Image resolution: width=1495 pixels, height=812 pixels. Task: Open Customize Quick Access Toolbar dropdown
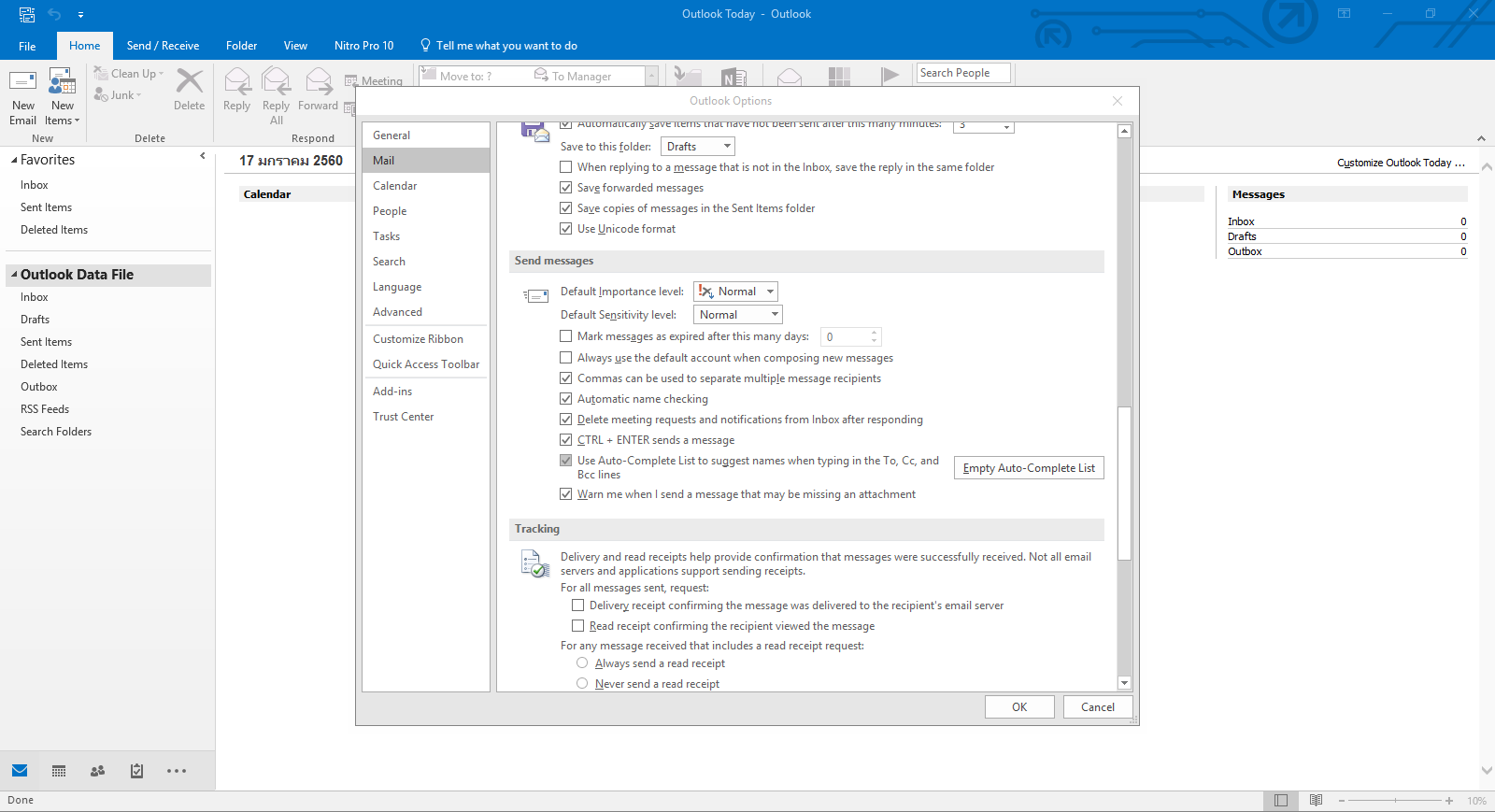click(x=80, y=15)
